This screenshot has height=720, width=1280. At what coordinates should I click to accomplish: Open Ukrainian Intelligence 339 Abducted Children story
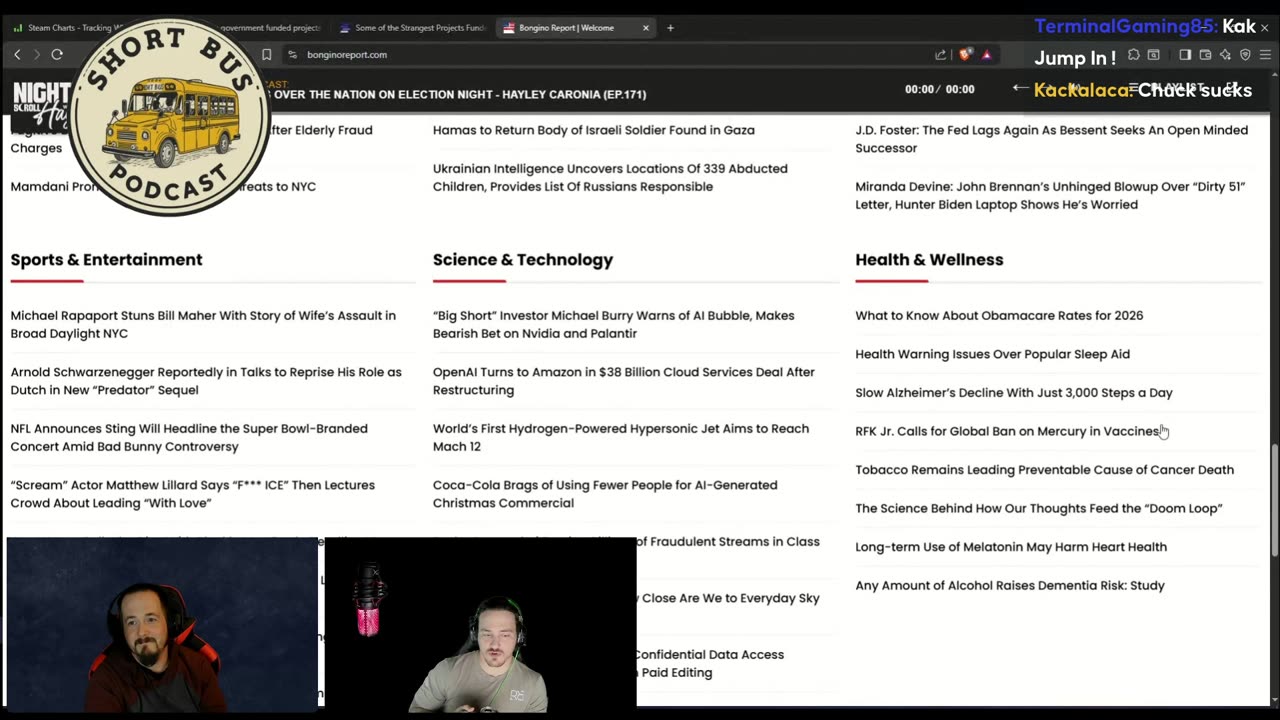tap(610, 178)
